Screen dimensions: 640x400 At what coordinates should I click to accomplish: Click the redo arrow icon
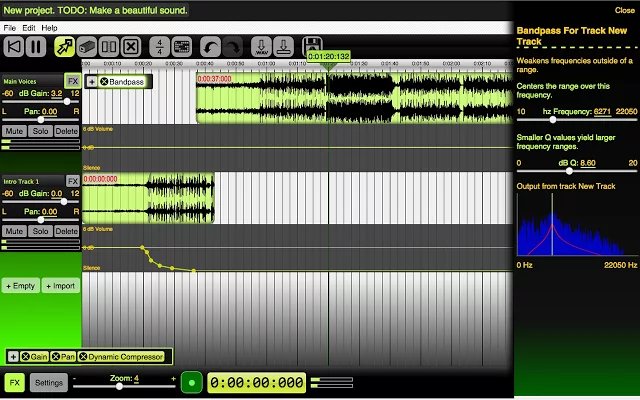tap(233, 47)
